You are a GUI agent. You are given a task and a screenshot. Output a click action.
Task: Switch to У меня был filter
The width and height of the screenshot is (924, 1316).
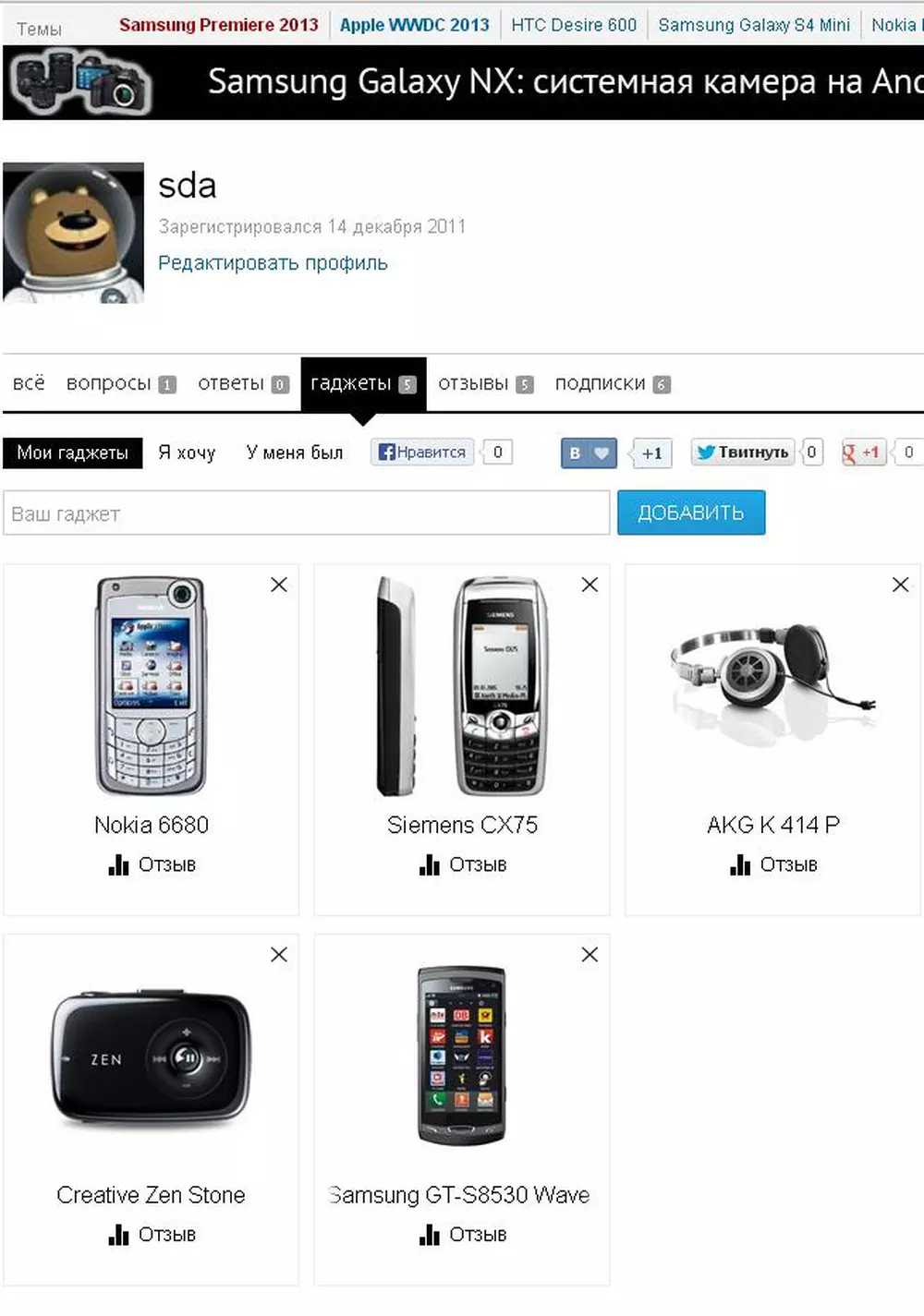(295, 453)
